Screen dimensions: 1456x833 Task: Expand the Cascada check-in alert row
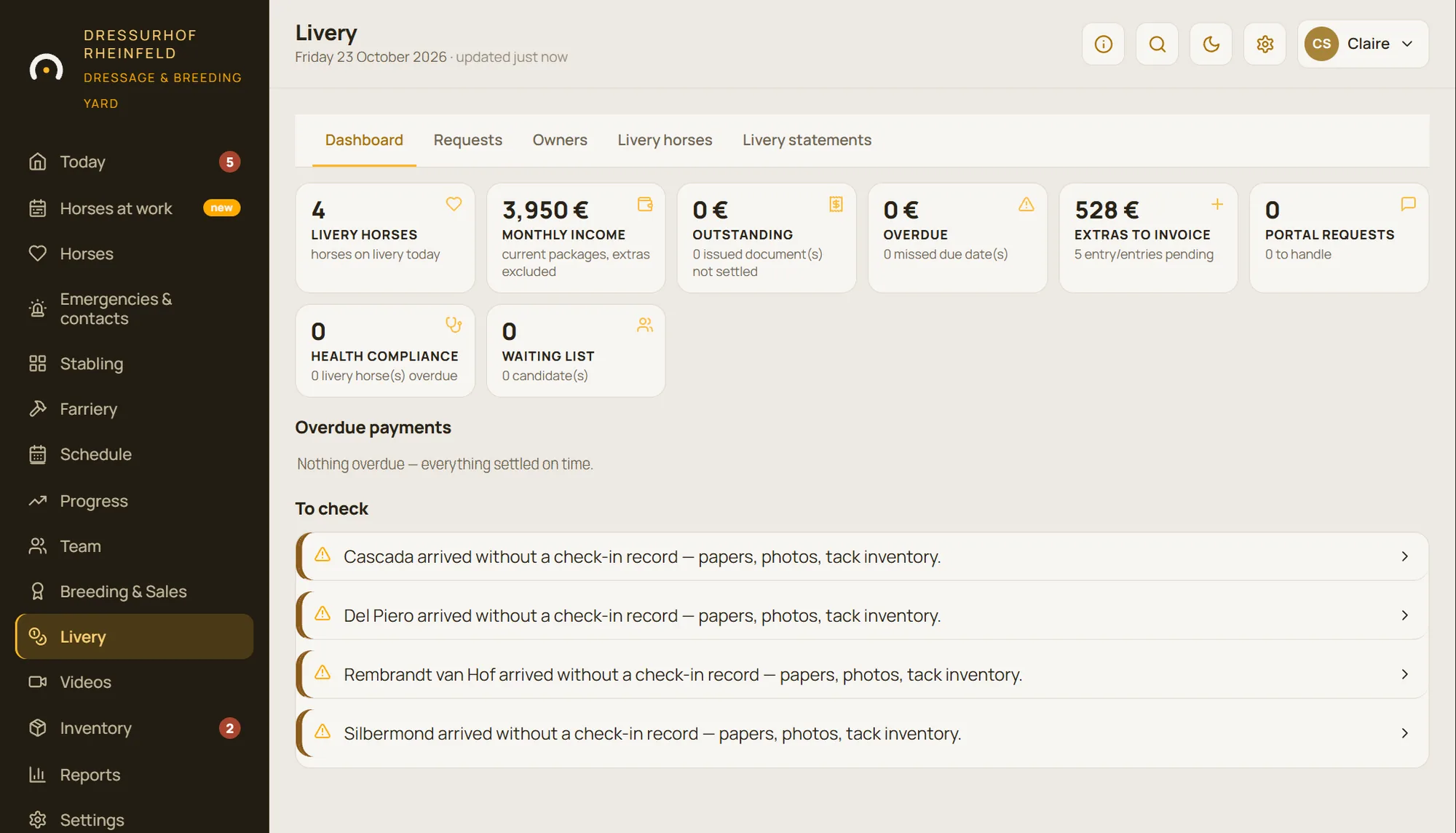(862, 556)
